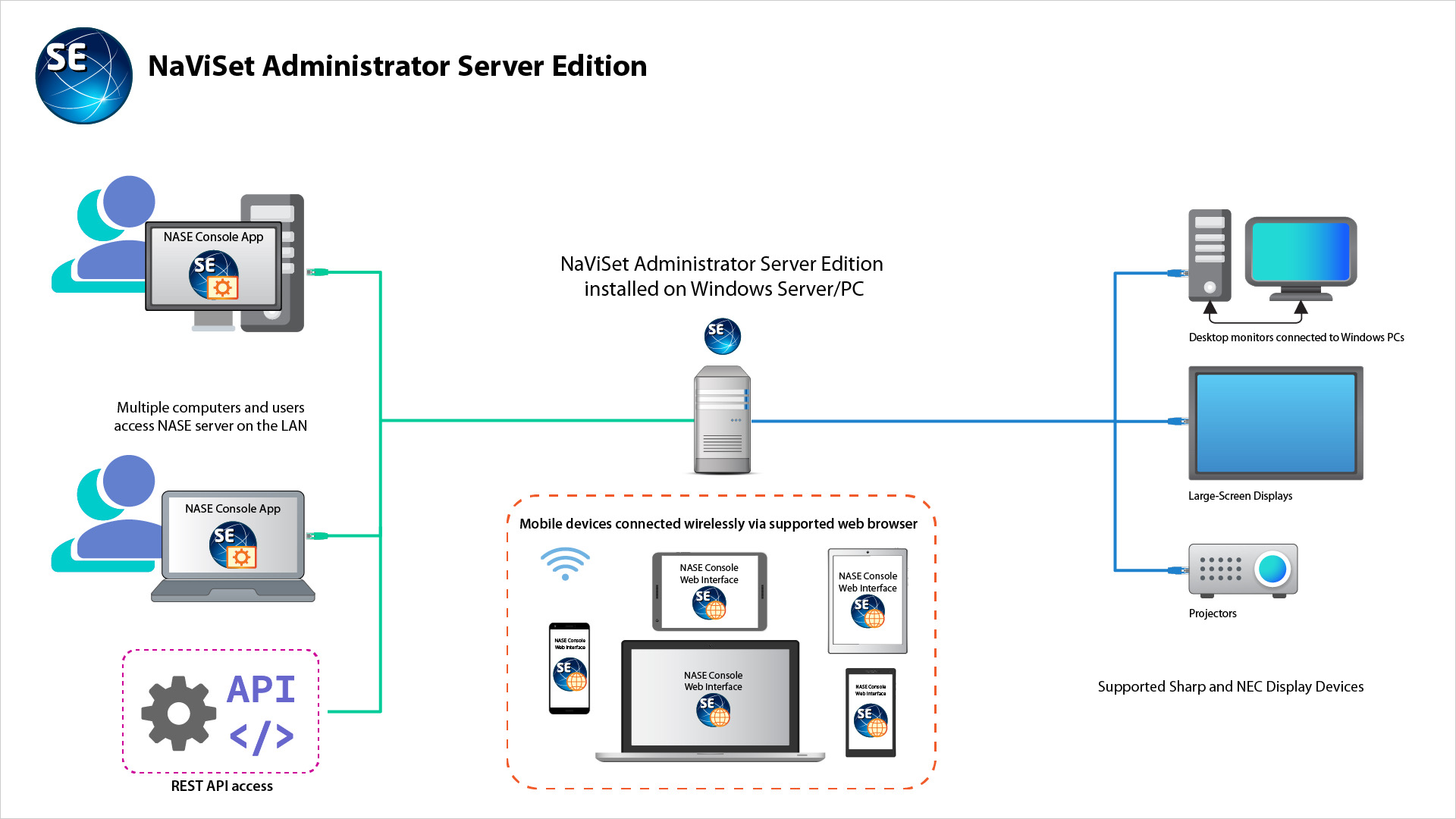Click the blue network plug at projector
This screenshot has height=819, width=1456.
(x=1178, y=570)
